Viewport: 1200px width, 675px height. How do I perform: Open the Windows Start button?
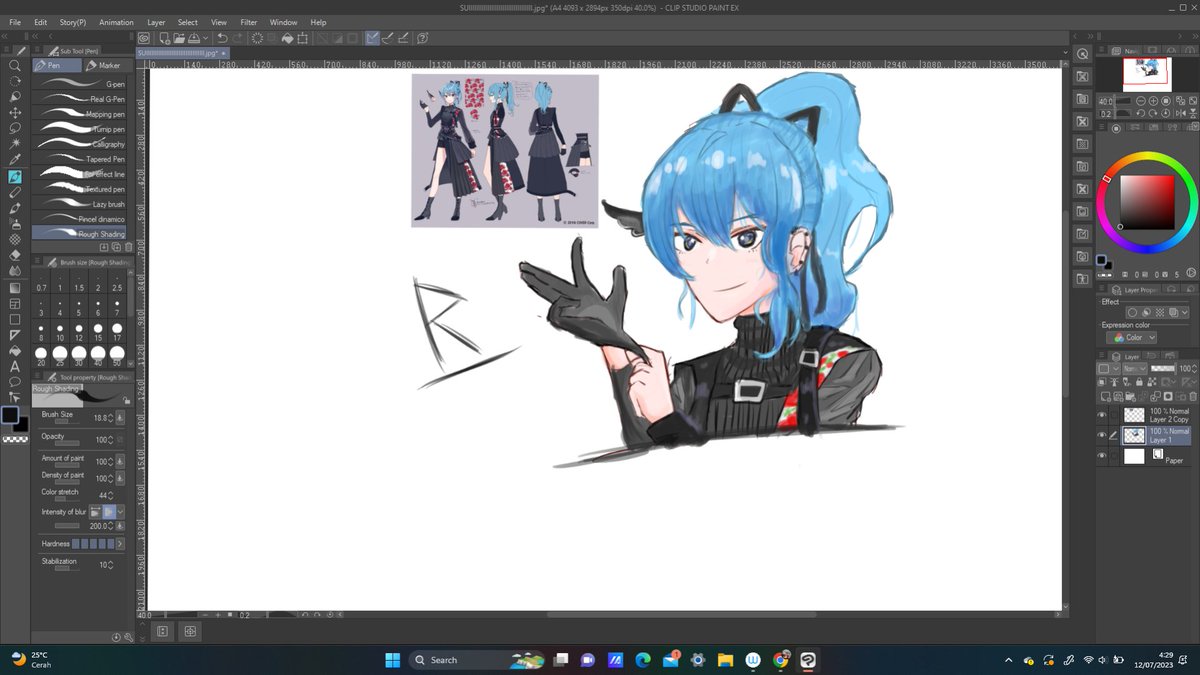[x=392, y=660]
